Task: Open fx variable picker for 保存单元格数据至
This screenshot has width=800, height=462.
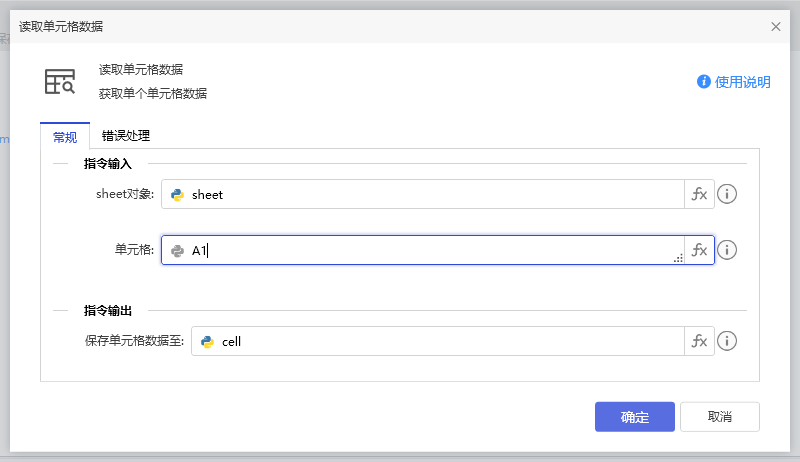Action: (x=699, y=341)
